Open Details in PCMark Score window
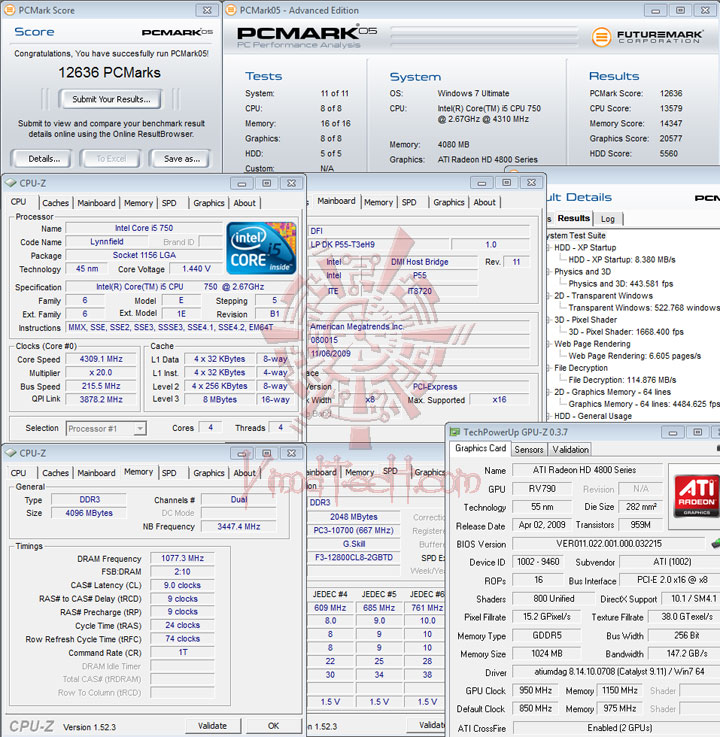This screenshot has height=737, width=720. click(x=44, y=159)
